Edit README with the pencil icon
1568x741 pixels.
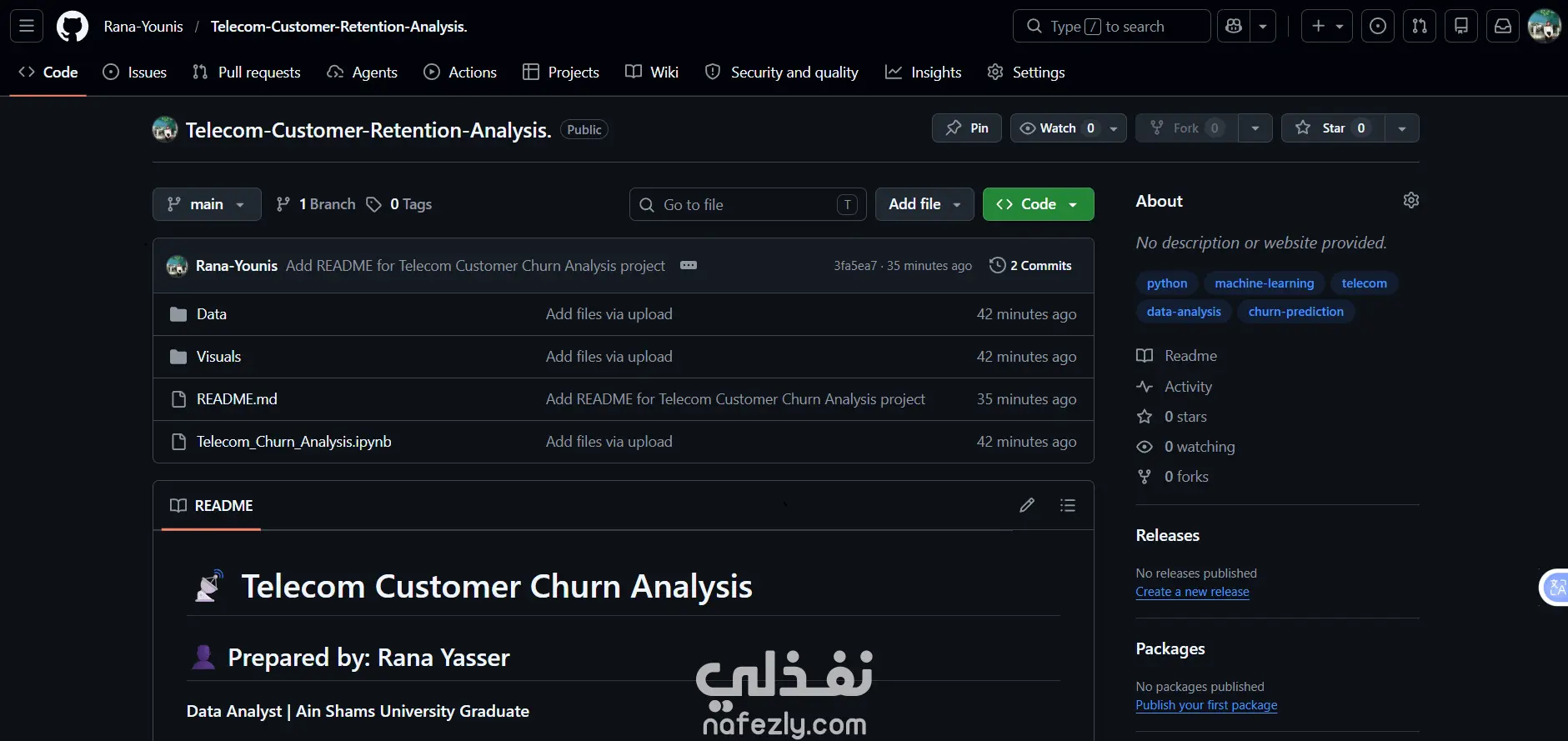[1027, 505]
